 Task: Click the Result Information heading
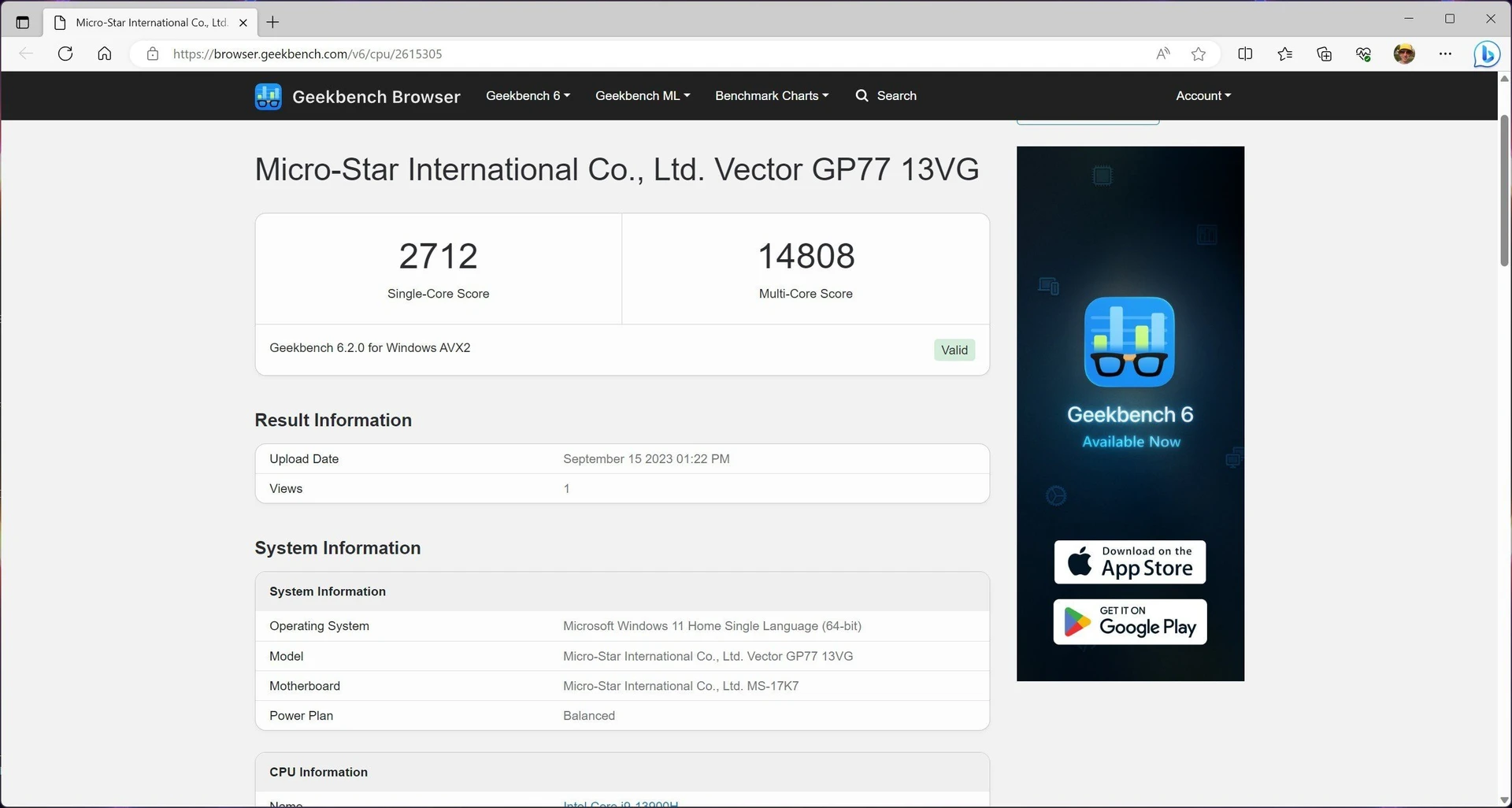point(333,420)
